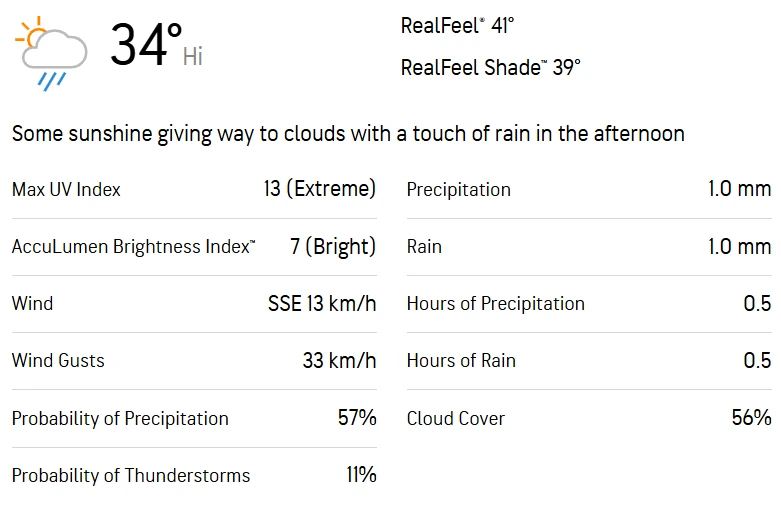Select the forecast summary sentence about sunshine
Image resolution: width=781 pixels, height=521 pixels.
click(x=348, y=134)
